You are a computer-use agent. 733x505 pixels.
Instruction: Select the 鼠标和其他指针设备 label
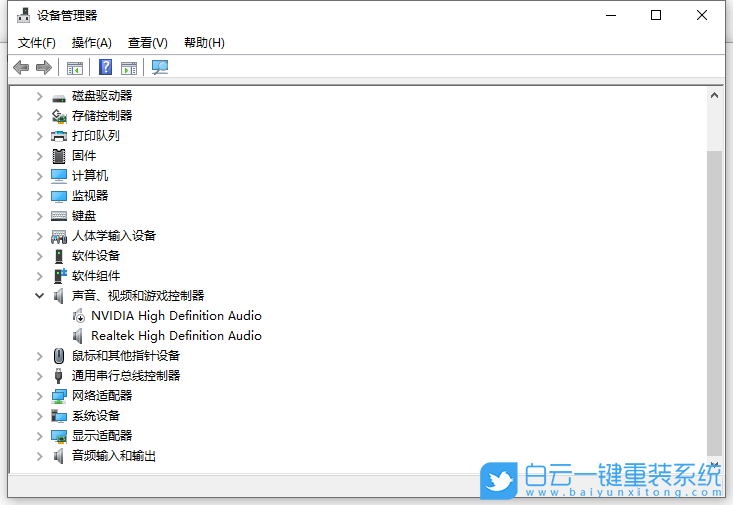tap(126, 356)
